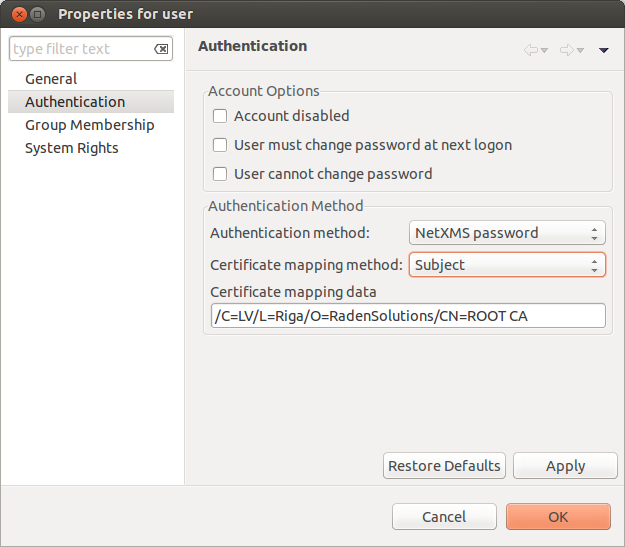
Task: Click the Apply button
Action: (x=565, y=466)
